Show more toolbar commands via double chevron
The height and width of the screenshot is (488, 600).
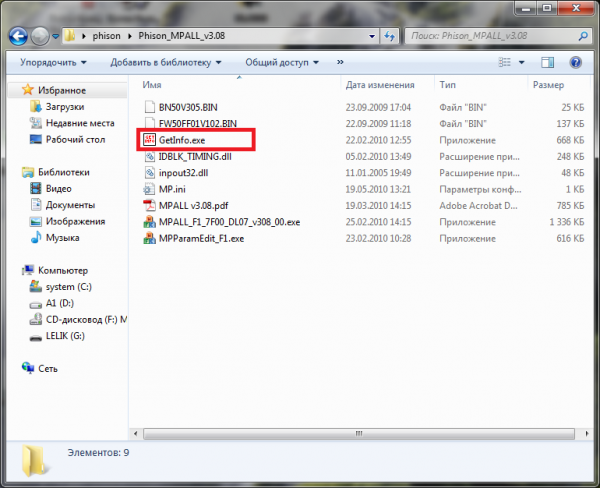tap(340, 62)
